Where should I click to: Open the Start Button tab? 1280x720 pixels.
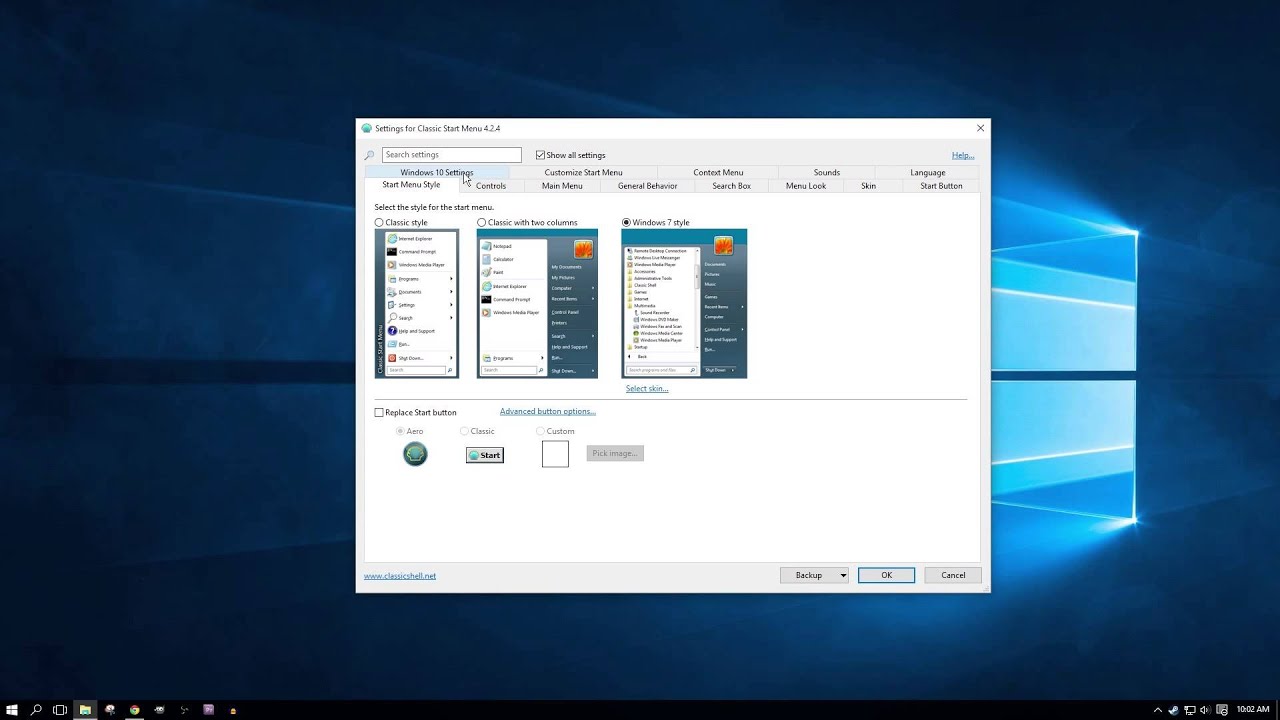tap(941, 186)
